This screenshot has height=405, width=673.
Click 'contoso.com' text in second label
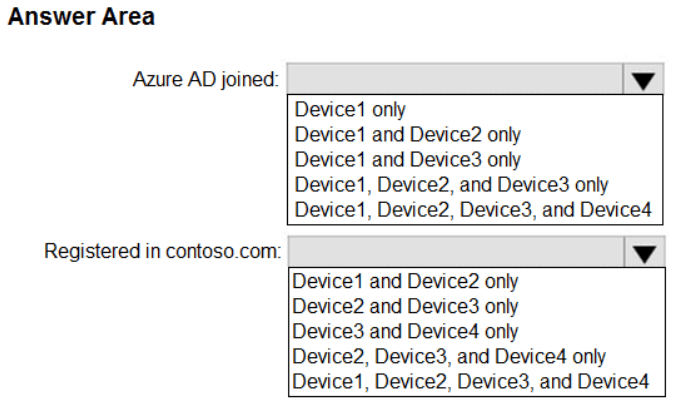click(x=232, y=251)
